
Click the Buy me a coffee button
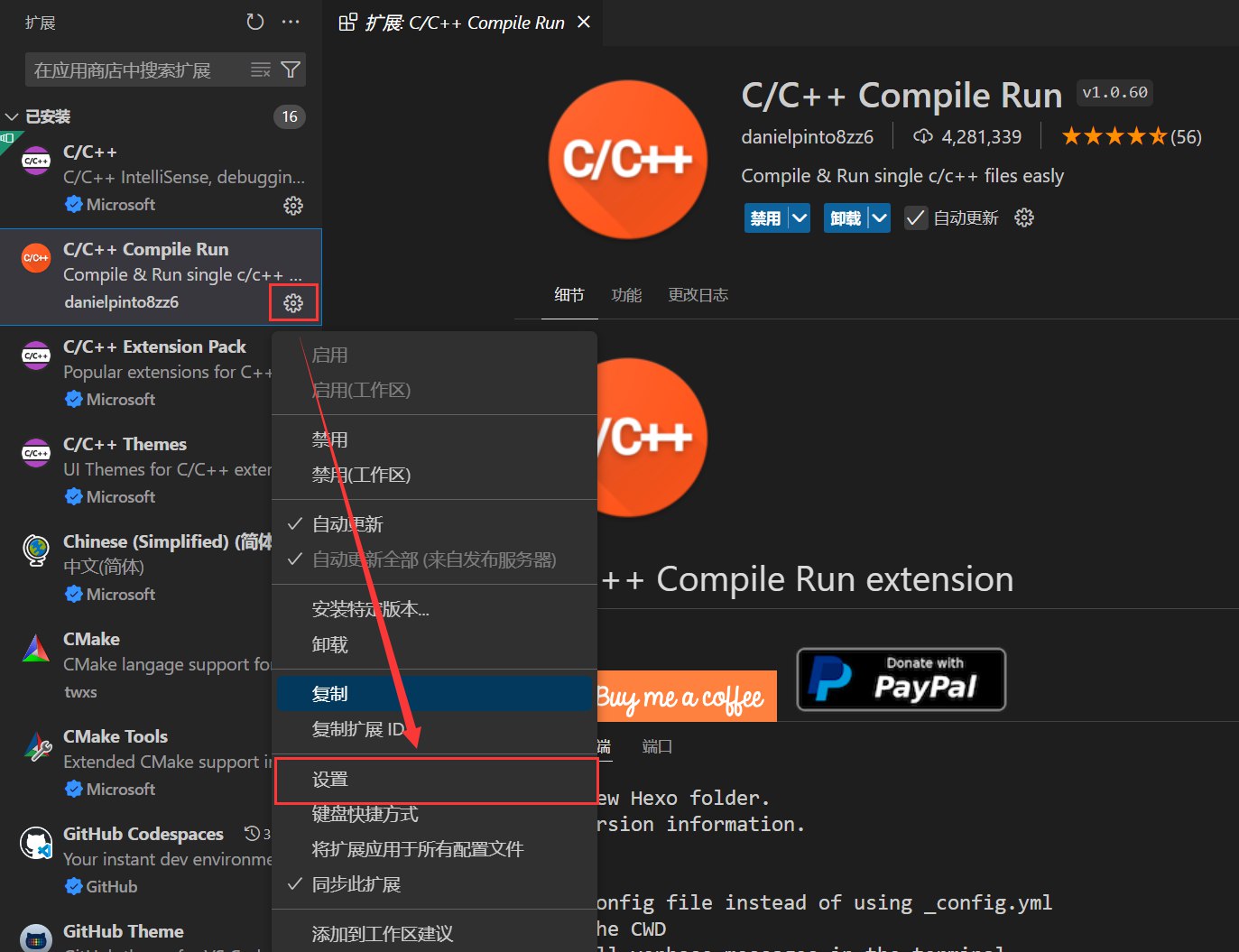pos(685,697)
